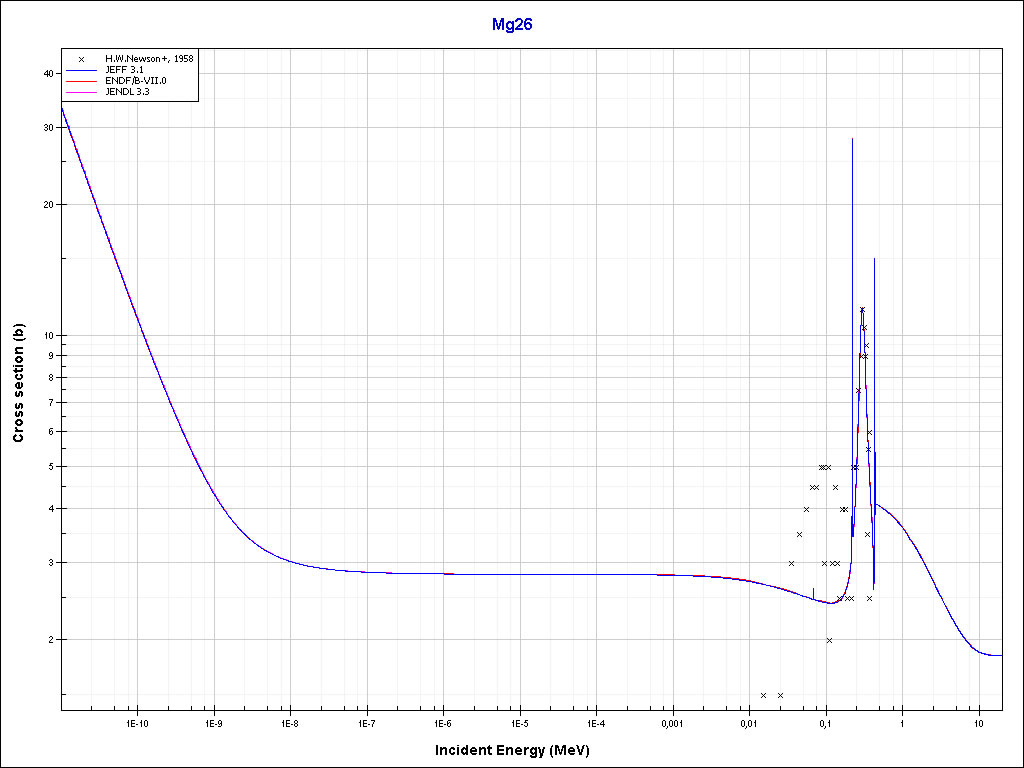1024x768 pixels.
Task: Select the H.W.Newson+, 1958 legend entry
Action: (x=149, y=59)
